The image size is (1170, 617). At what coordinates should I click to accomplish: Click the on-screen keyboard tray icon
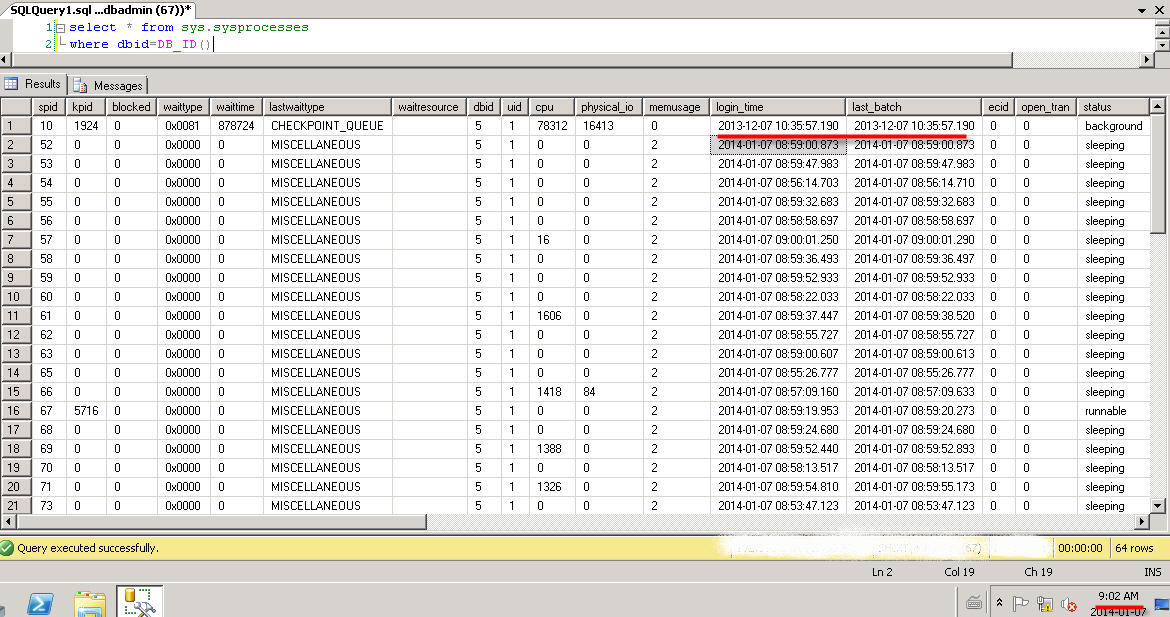974,603
